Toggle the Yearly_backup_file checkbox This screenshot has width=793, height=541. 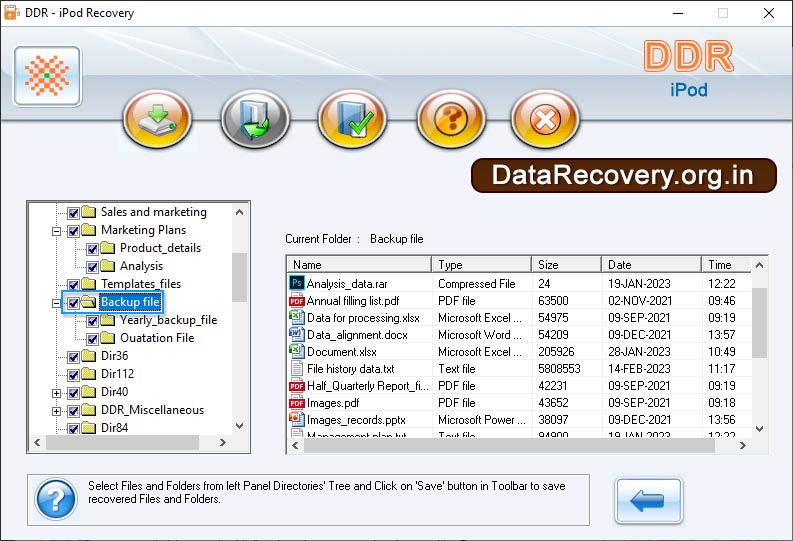(x=92, y=321)
